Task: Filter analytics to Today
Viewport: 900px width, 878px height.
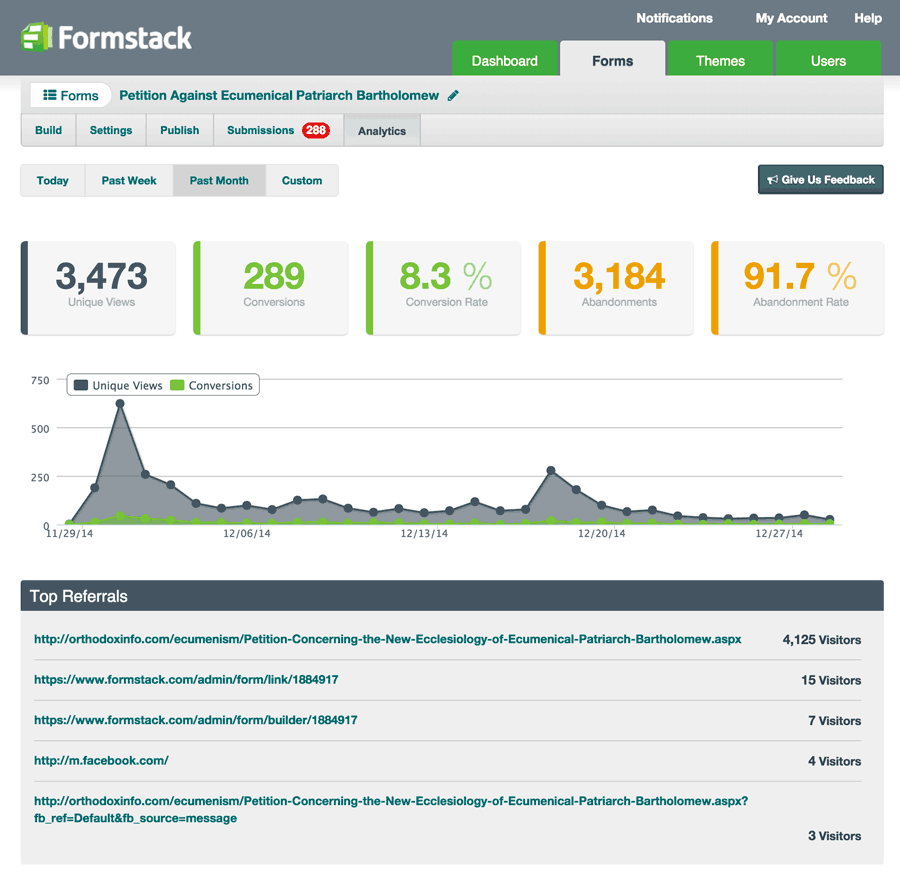Action: pos(53,180)
